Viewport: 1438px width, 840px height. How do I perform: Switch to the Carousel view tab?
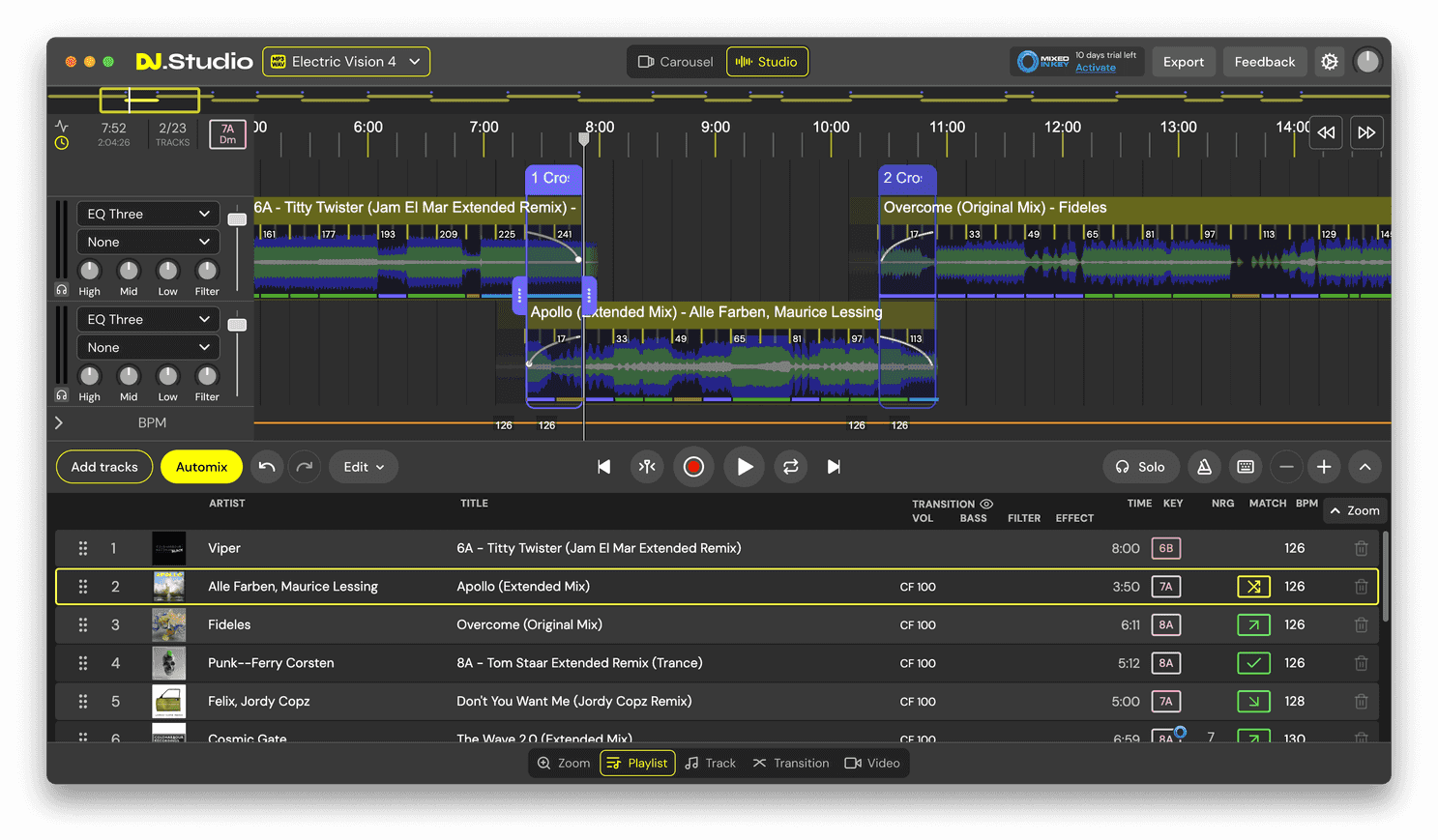(675, 62)
